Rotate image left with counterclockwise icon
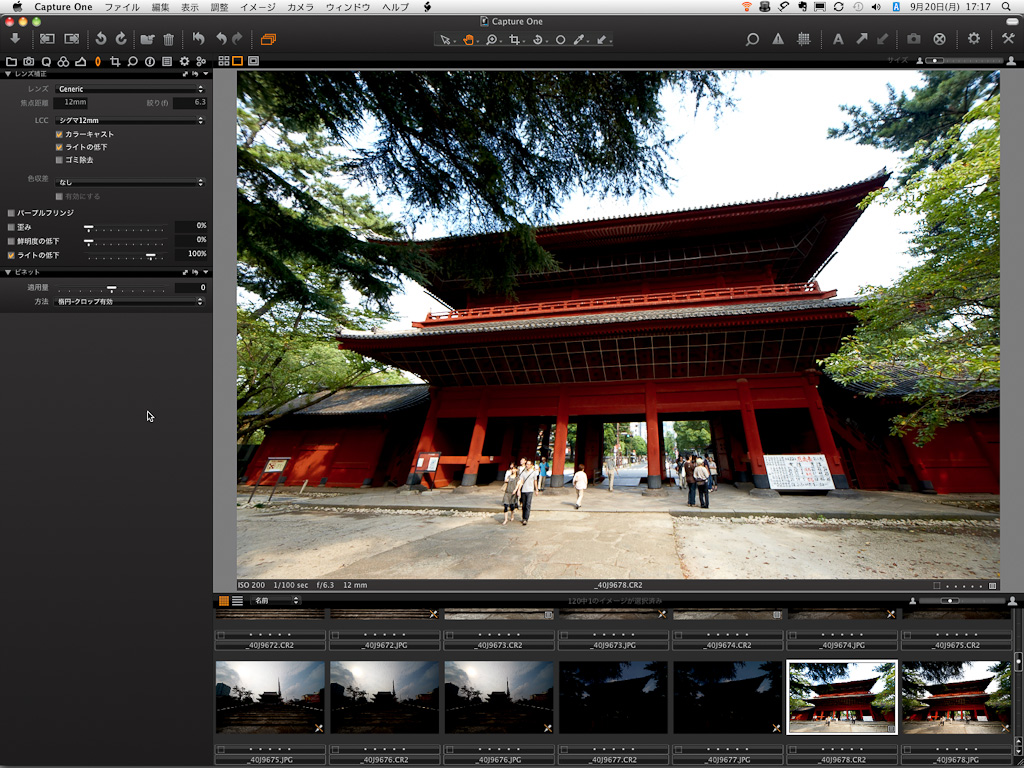 point(100,39)
